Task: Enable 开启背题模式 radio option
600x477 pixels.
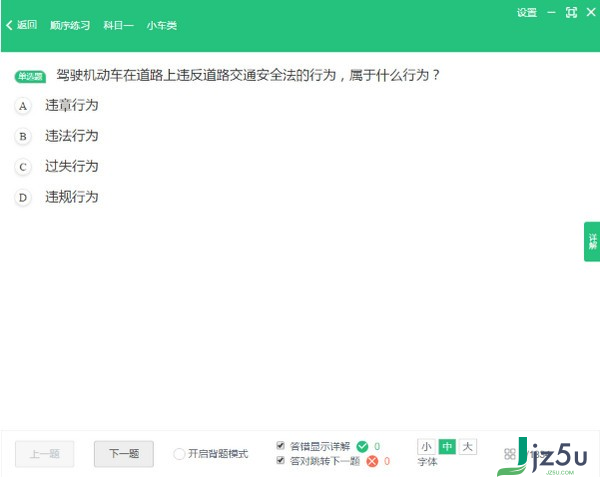Action: (x=179, y=454)
